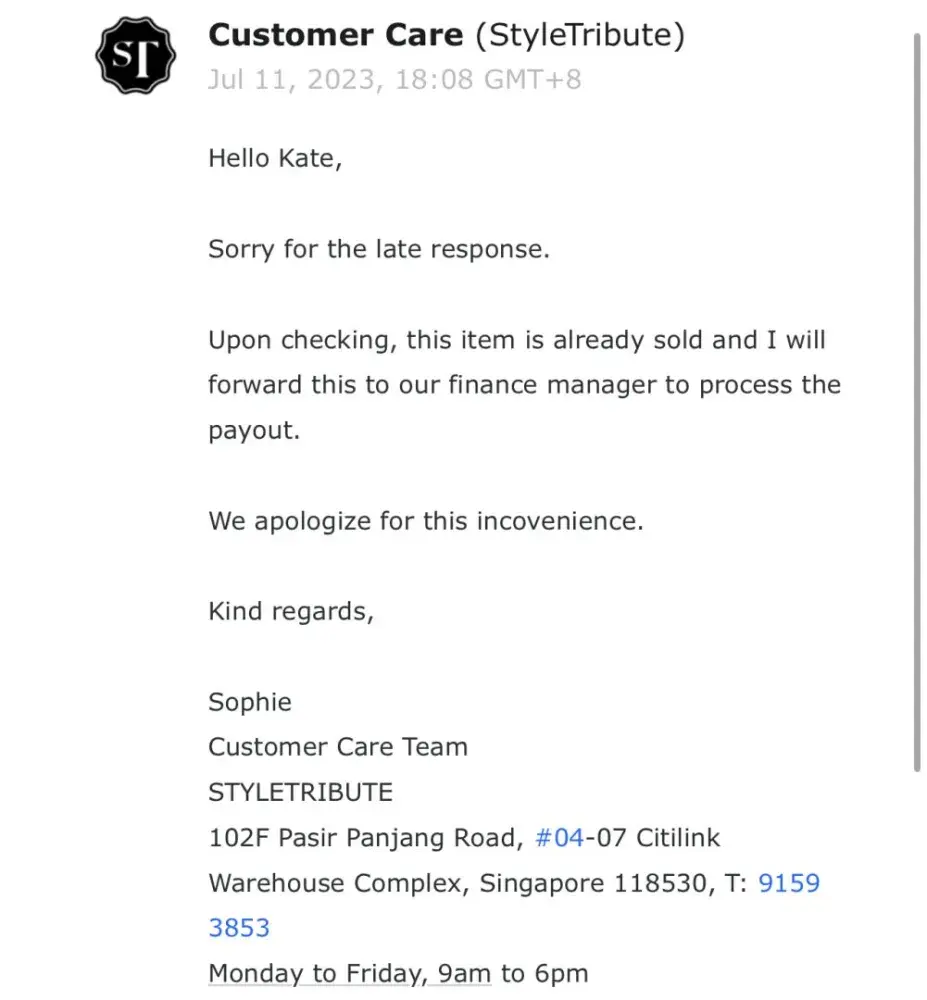Click the 3853 phone number link
Screen dimensions: 927x1000
coord(239,929)
